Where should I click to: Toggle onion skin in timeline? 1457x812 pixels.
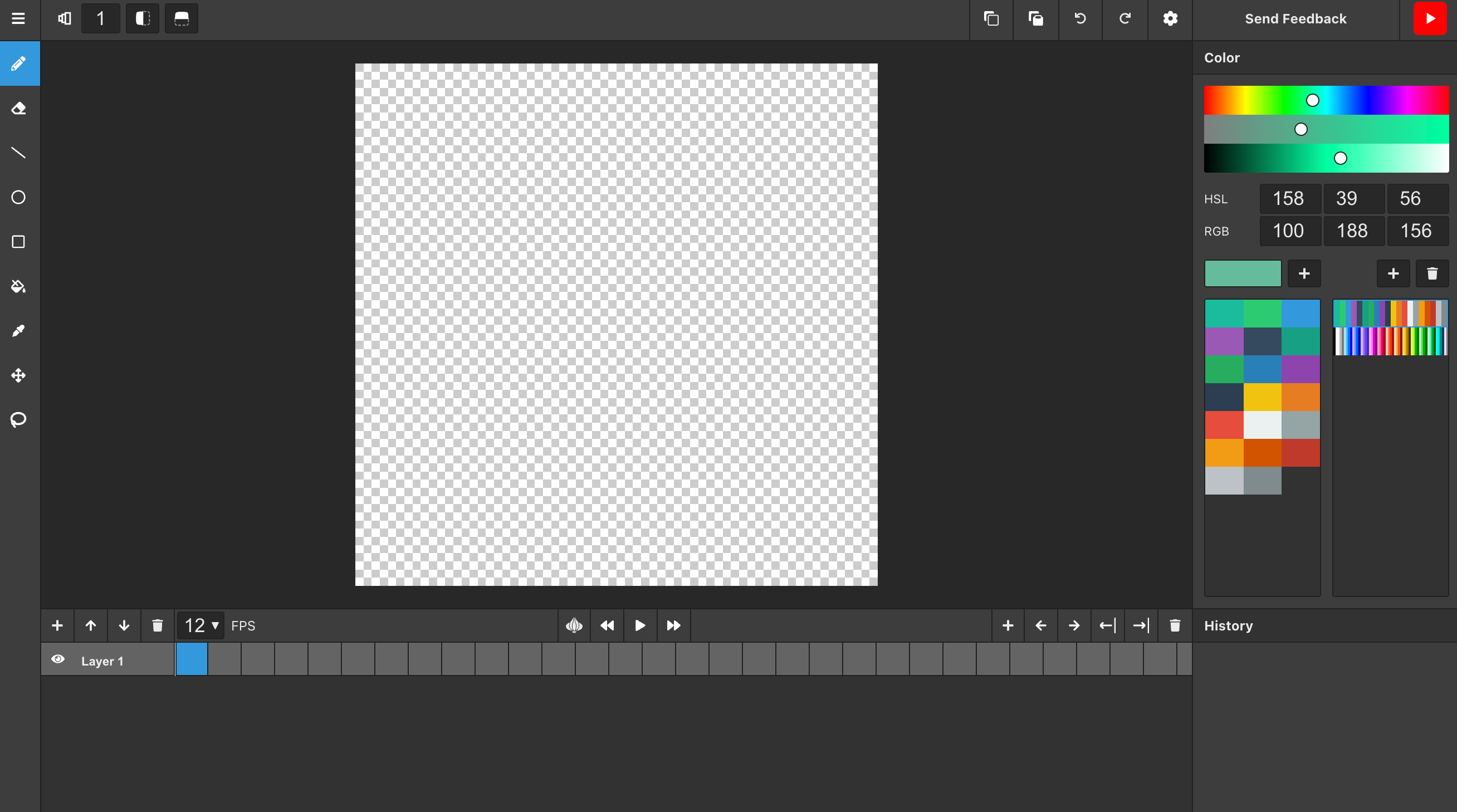pyautogui.click(x=574, y=625)
